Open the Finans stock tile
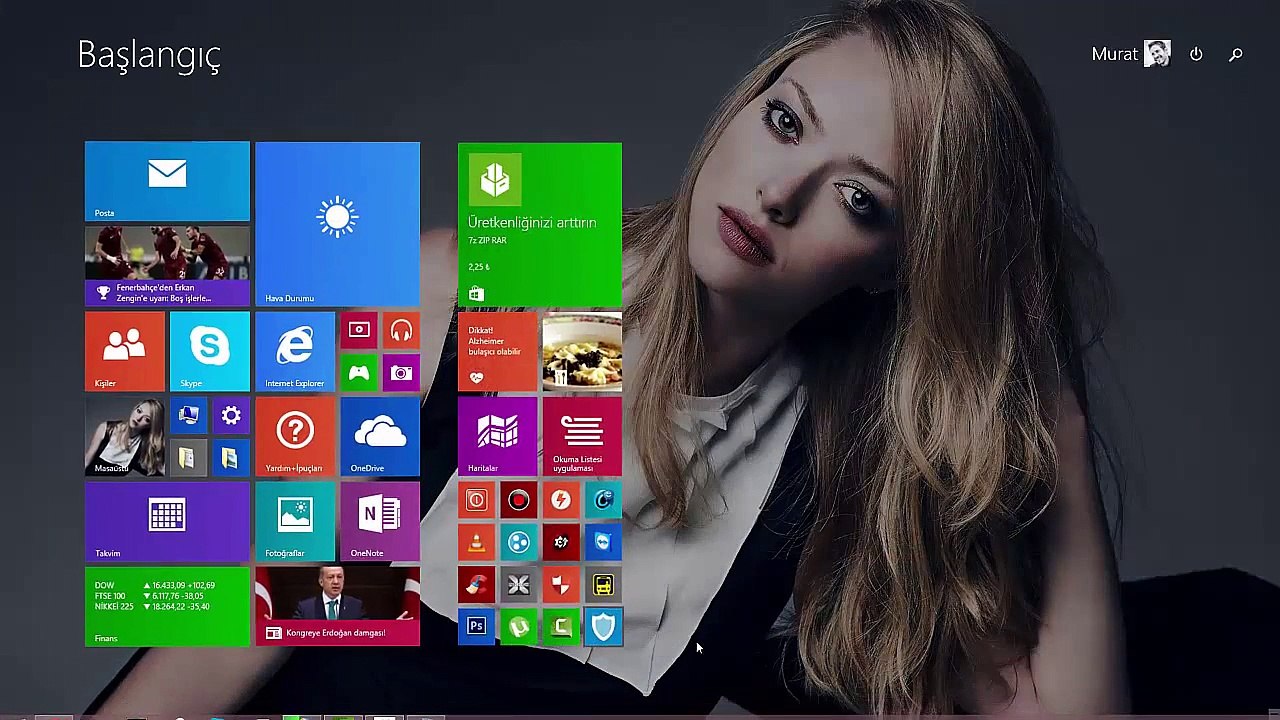The height and width of the screenshot is (720, 1280). (x=167, y=606)
